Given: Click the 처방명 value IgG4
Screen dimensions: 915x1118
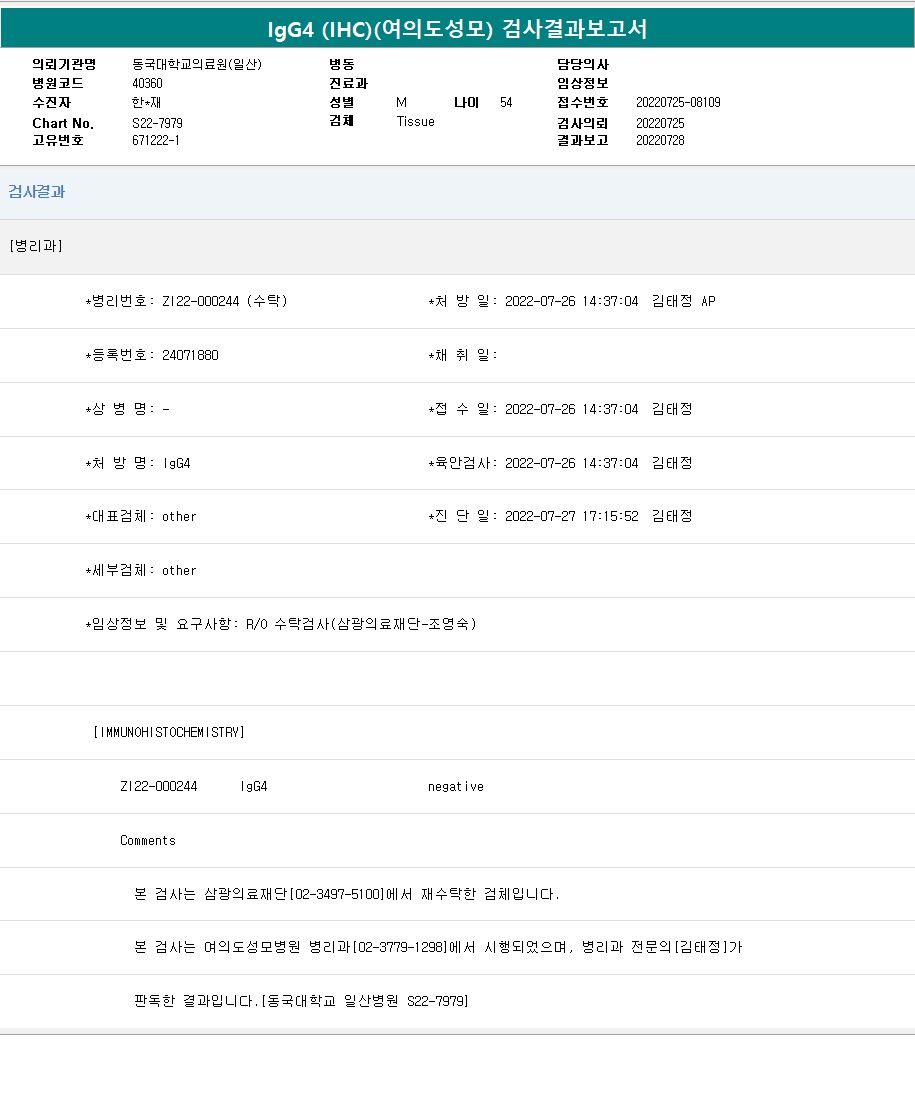Looking at the screenshot, I should click(176, 463).
